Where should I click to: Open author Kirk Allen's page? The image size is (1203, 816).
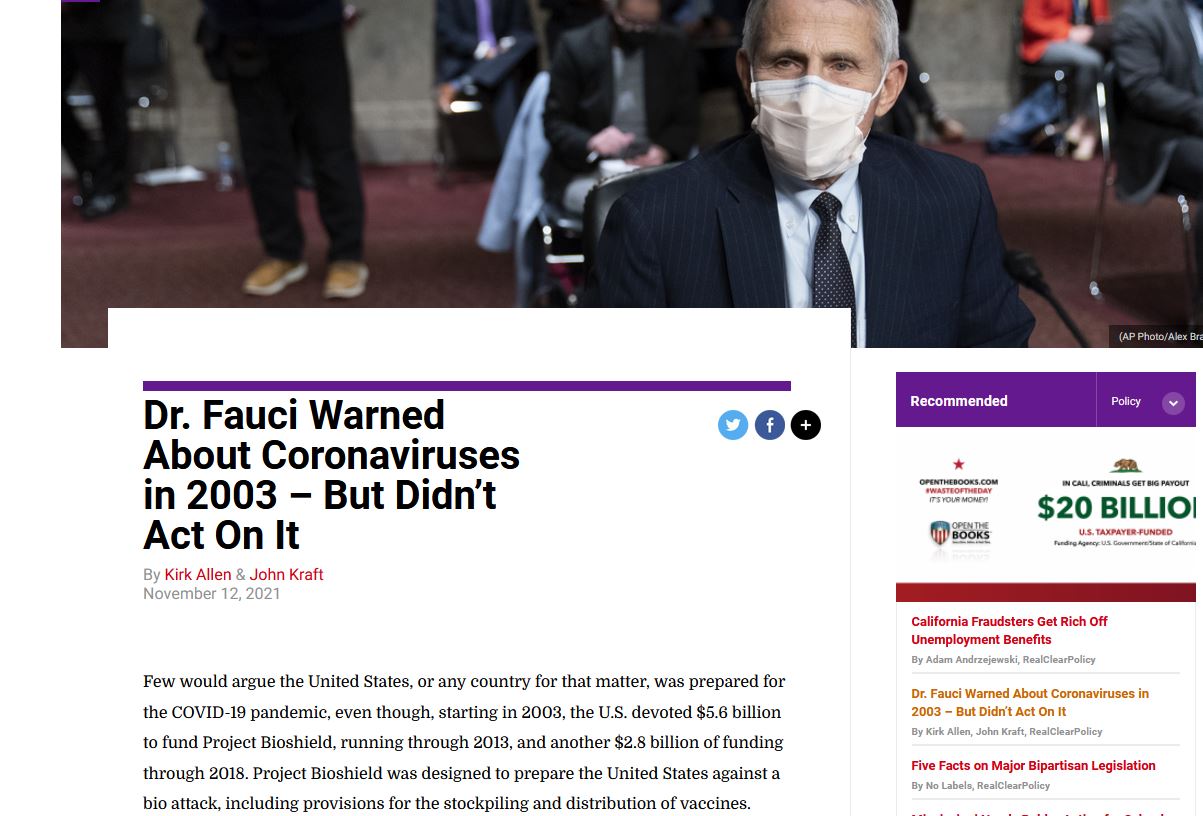coord(198,574)
